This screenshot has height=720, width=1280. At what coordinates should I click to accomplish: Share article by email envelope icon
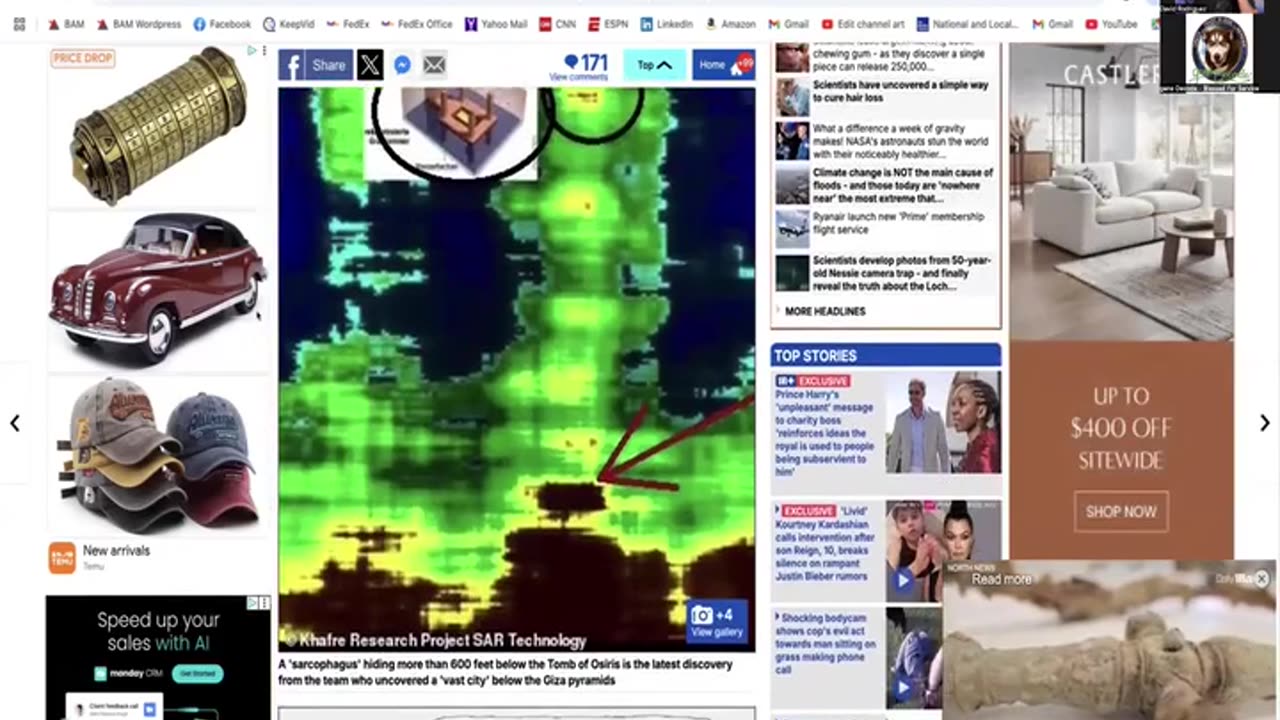click(434, 65)
